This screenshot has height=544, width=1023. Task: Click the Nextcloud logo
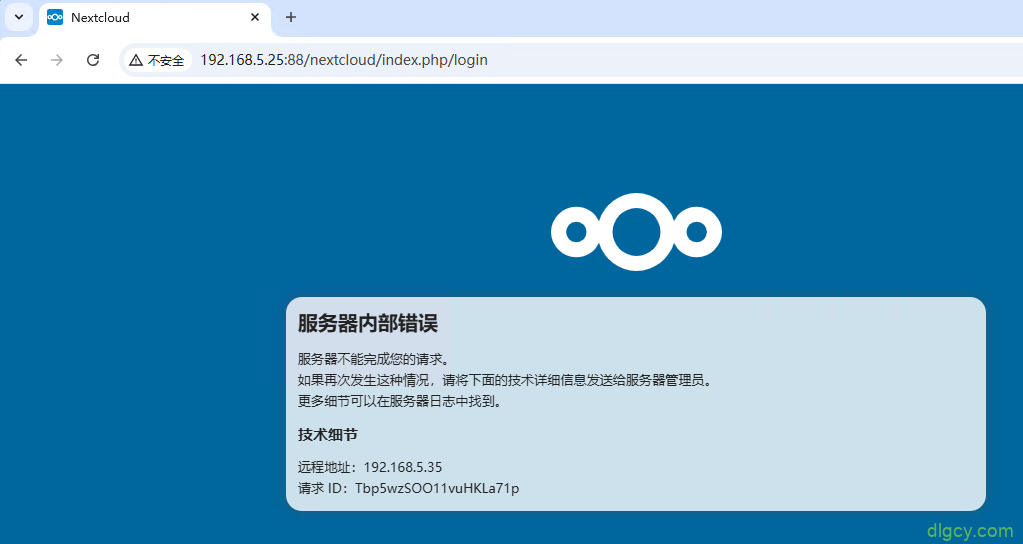click(636, 232)
